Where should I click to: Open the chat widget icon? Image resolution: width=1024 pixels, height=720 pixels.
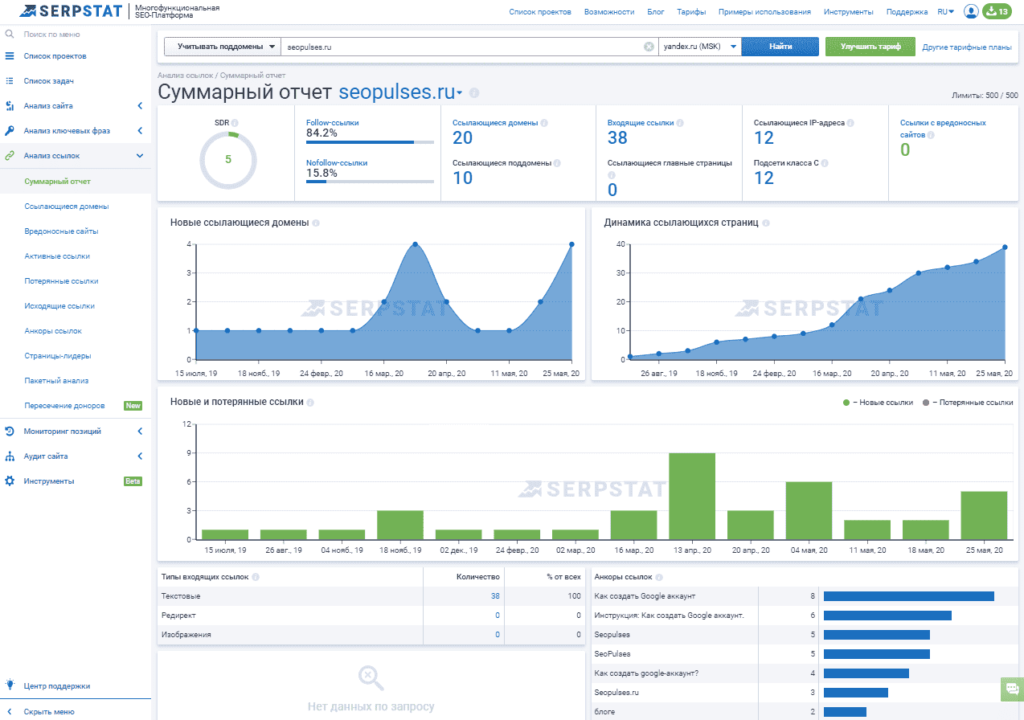coord(1012,689)
